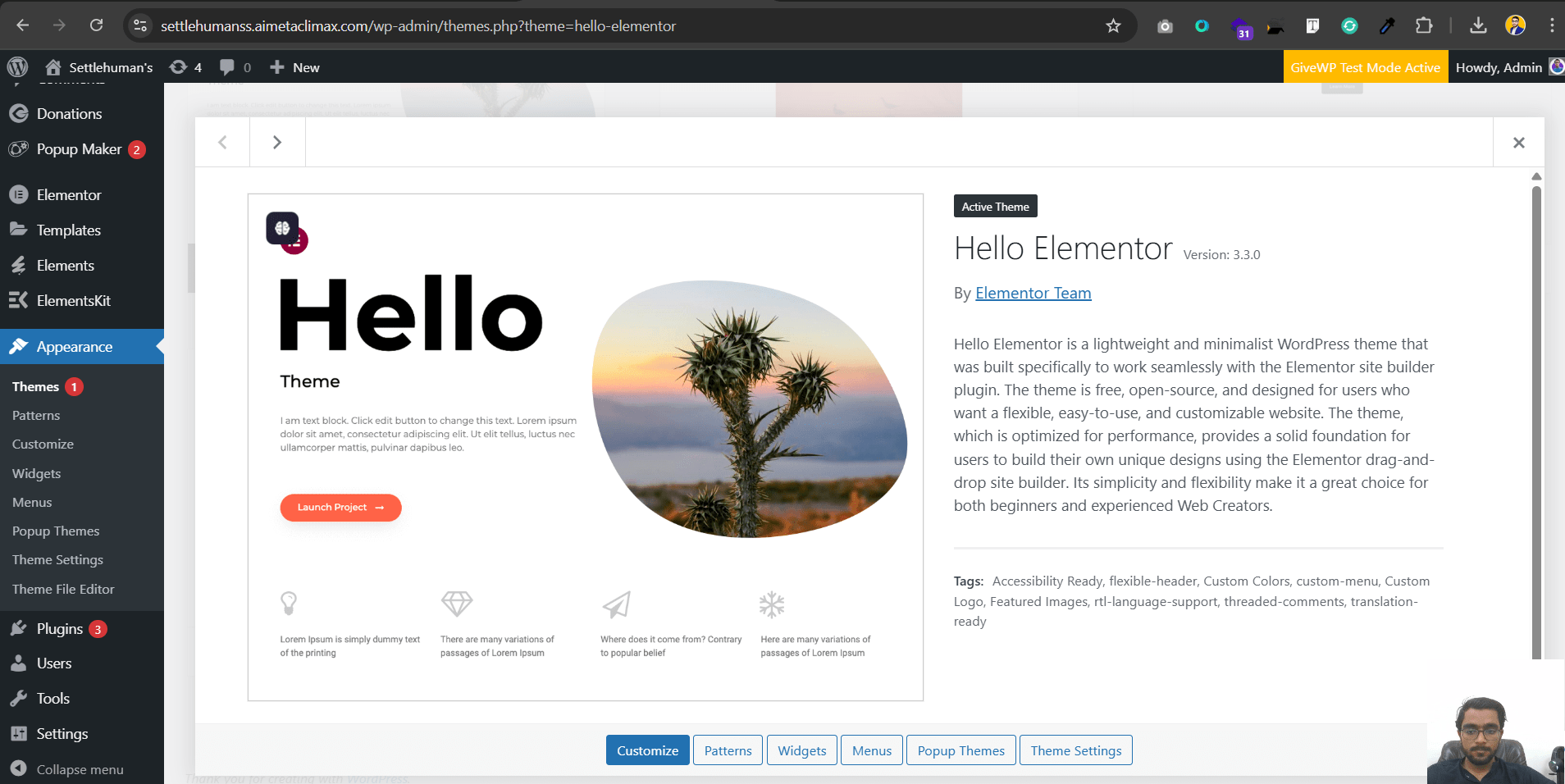
Task: Open the Elementor Team author link
Action: tap(1033, 293)
